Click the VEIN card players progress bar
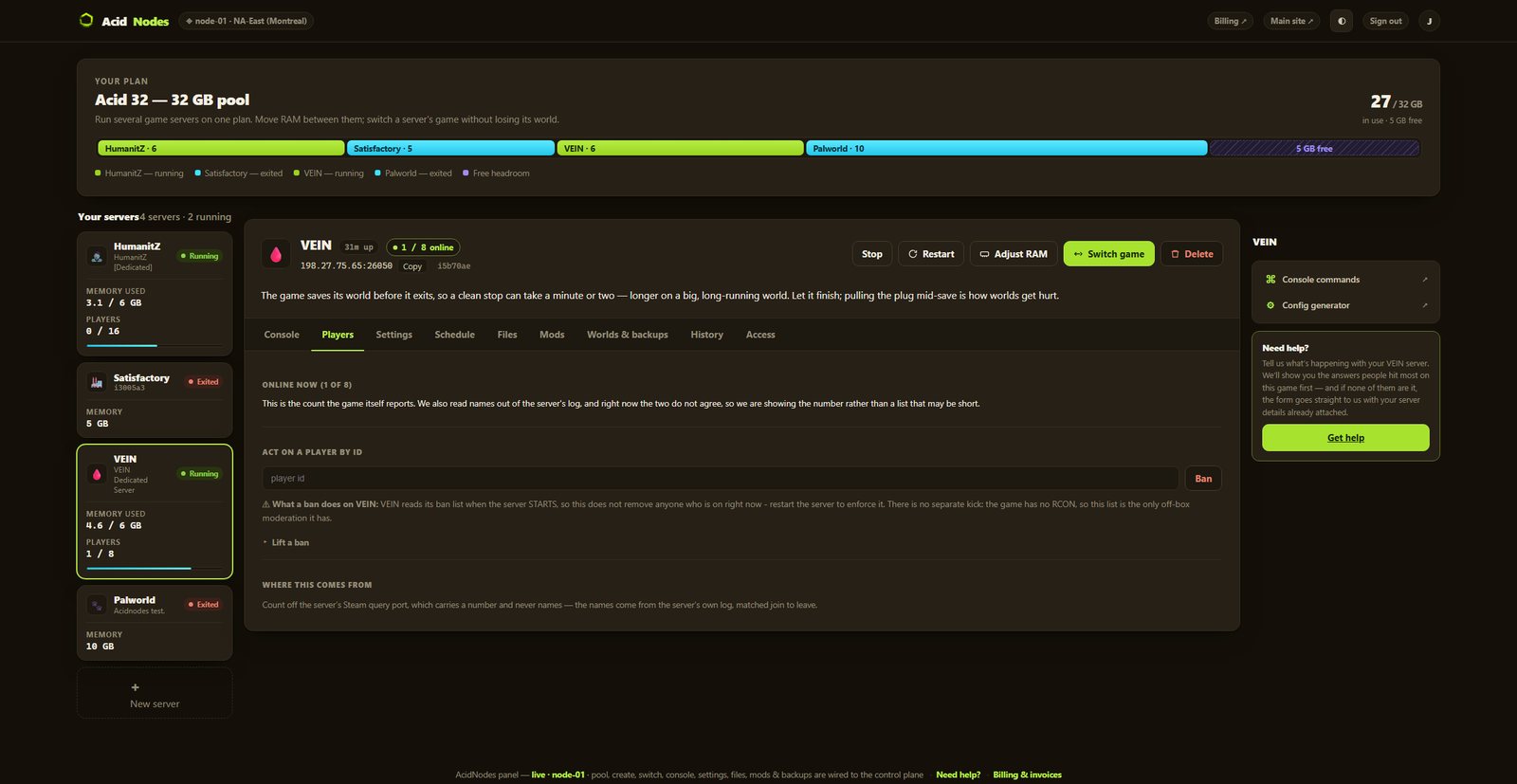 [x=155, y=568]
